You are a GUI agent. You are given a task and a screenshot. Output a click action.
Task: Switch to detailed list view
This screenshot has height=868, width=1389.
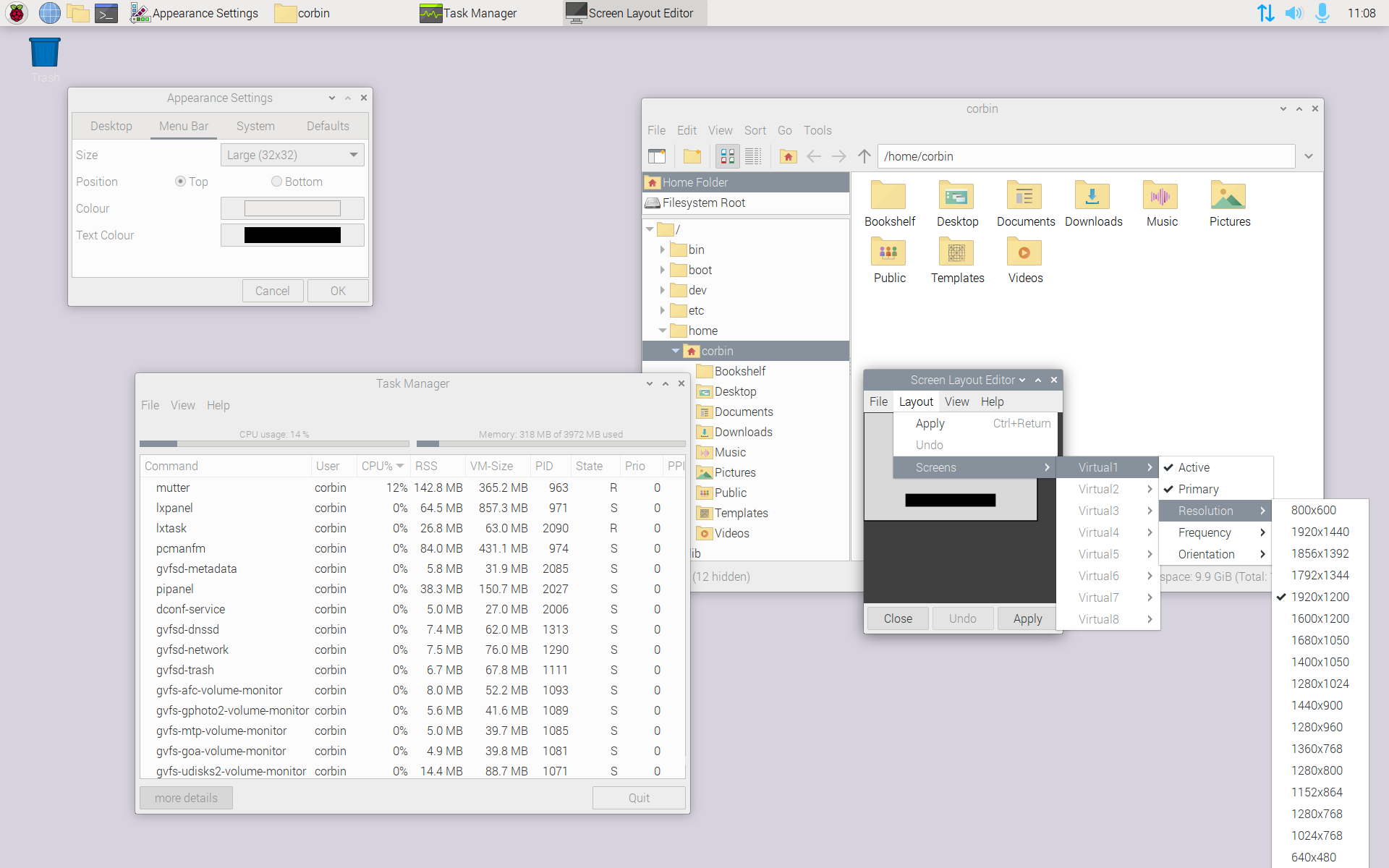coord(753,156)
